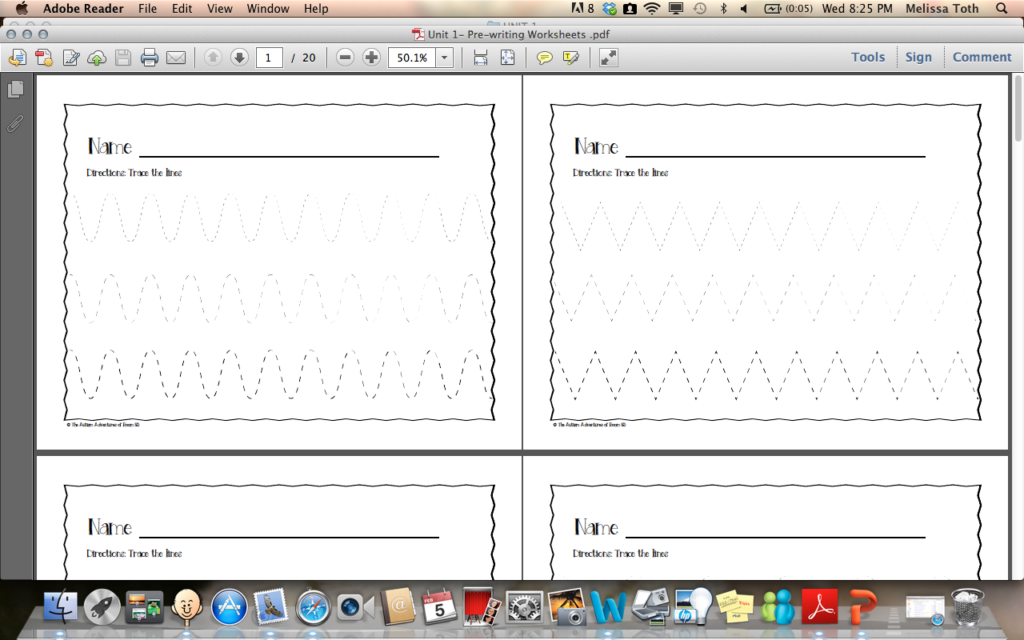Screen dimensions: 1024x640
Task: Open the Help menu
Action: point(316,8)
